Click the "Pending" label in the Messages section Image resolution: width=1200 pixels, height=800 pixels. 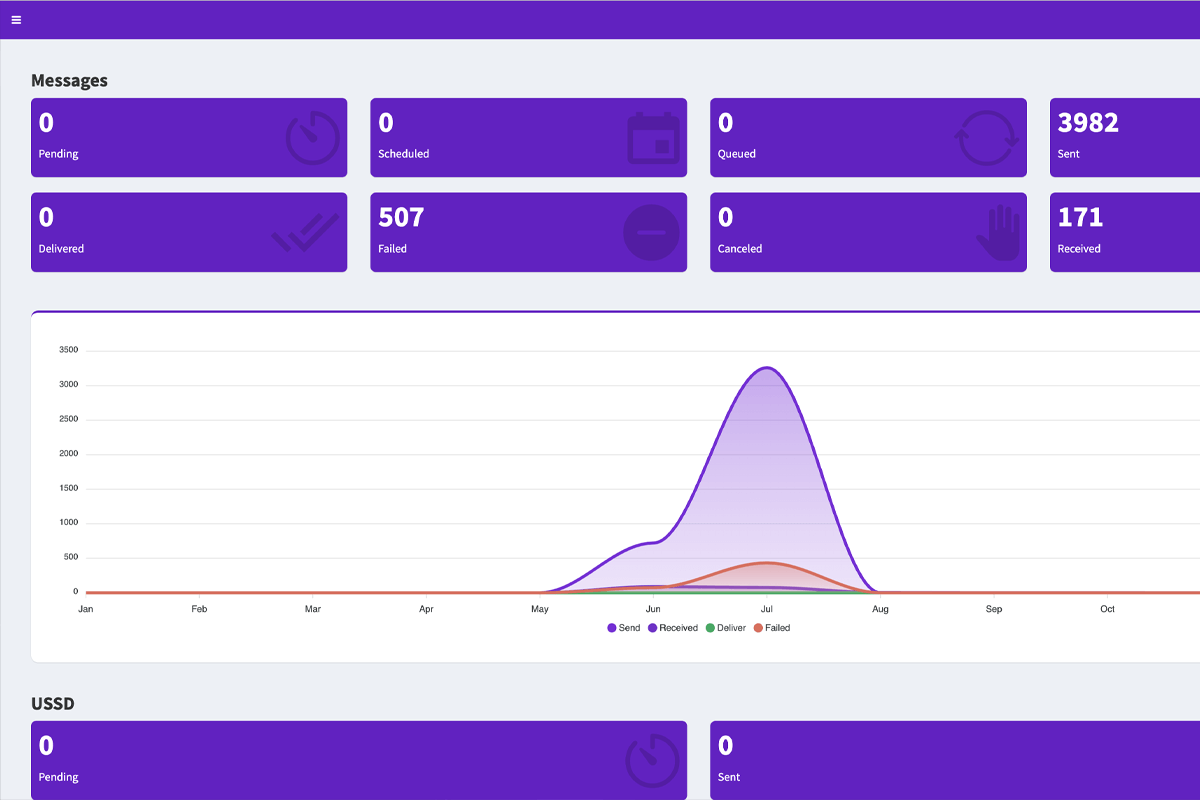click(59, 154)
